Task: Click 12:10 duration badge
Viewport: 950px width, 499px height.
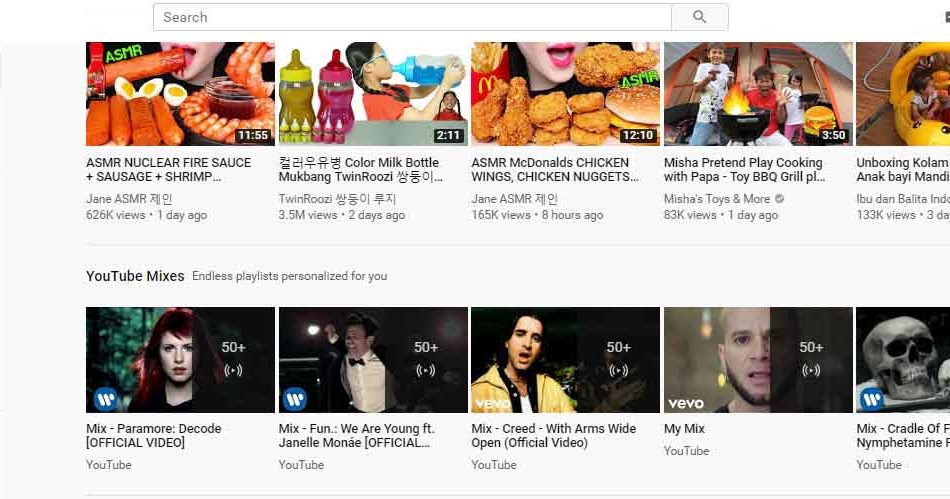Action: tap(638, 135)
